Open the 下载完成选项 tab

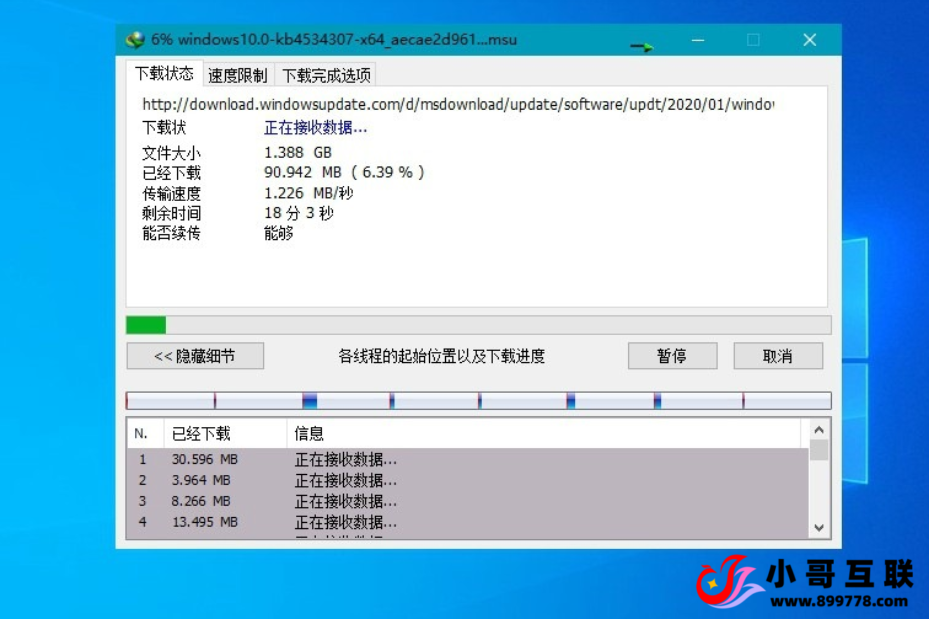coord(327,74)
